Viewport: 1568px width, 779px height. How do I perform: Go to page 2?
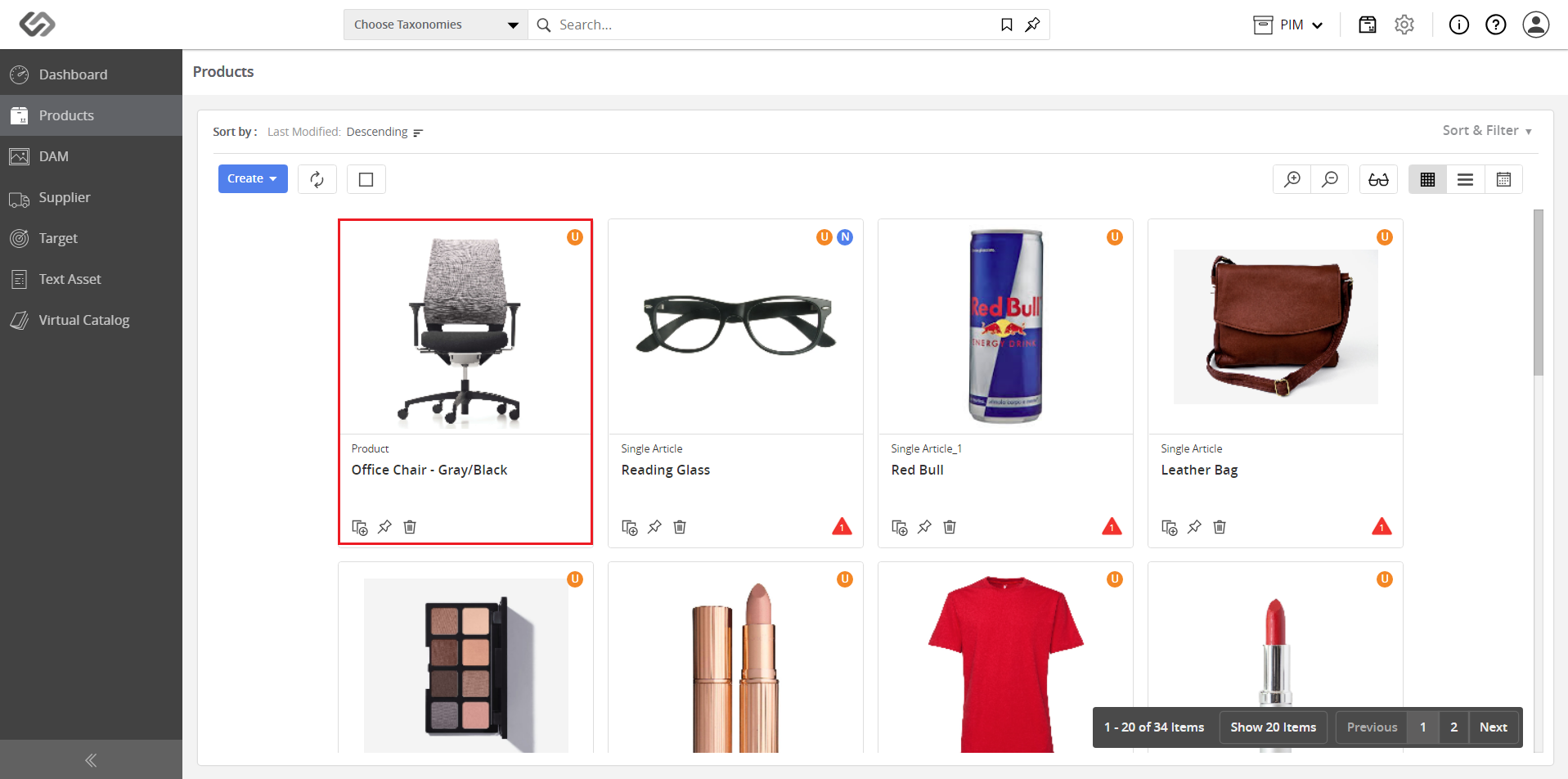pos(1453,727)
